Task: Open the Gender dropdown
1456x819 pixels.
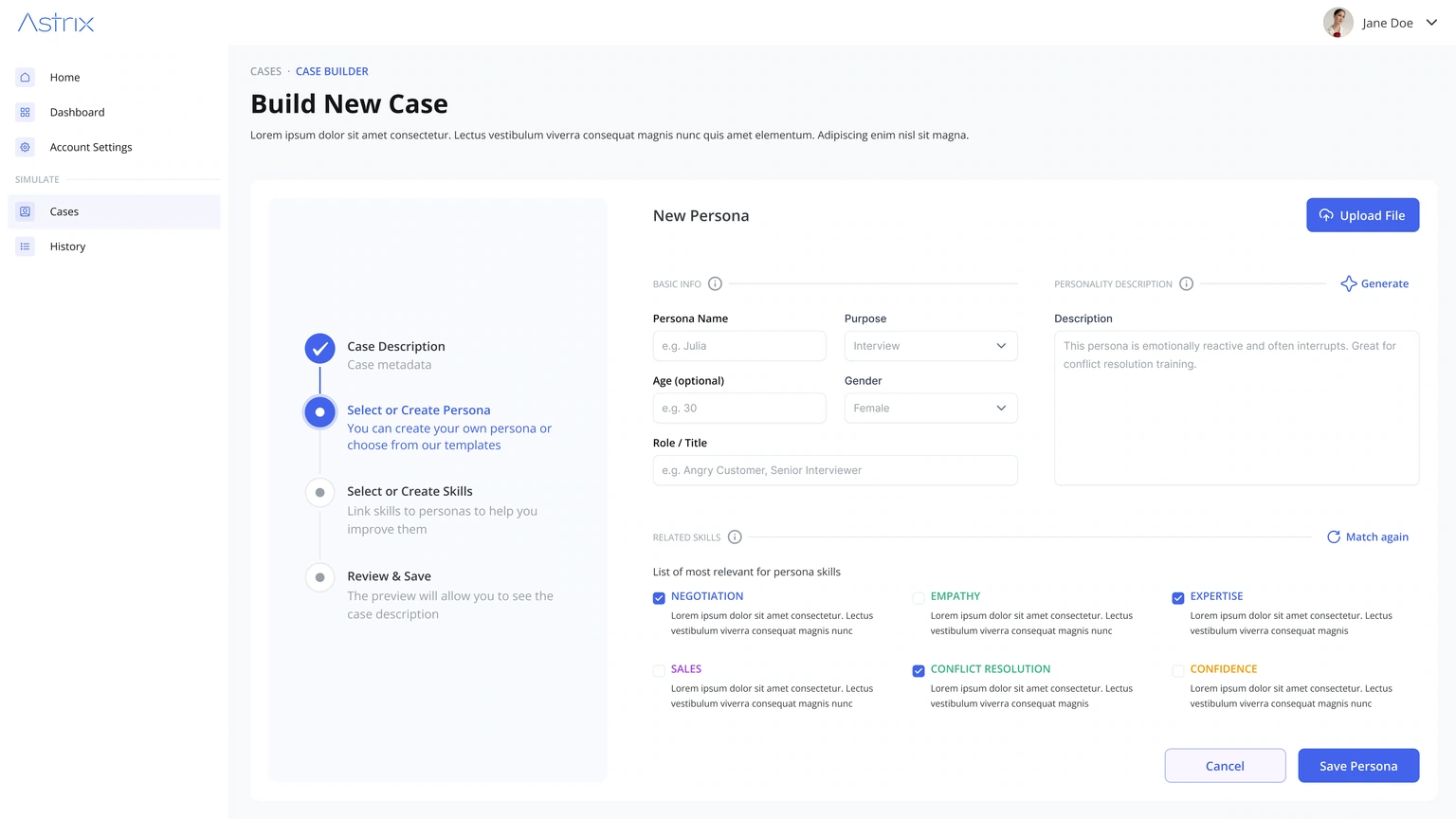Action: [x=931, y=409]
